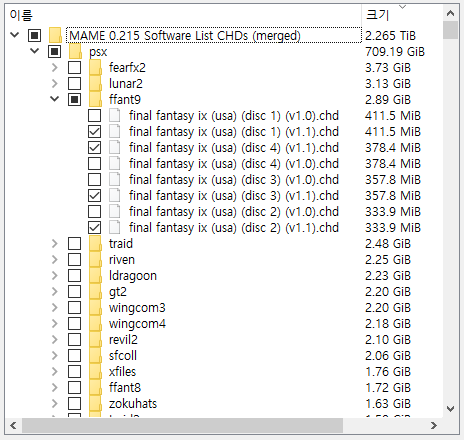Click the psx folder icon

click(x=75, y=51)
